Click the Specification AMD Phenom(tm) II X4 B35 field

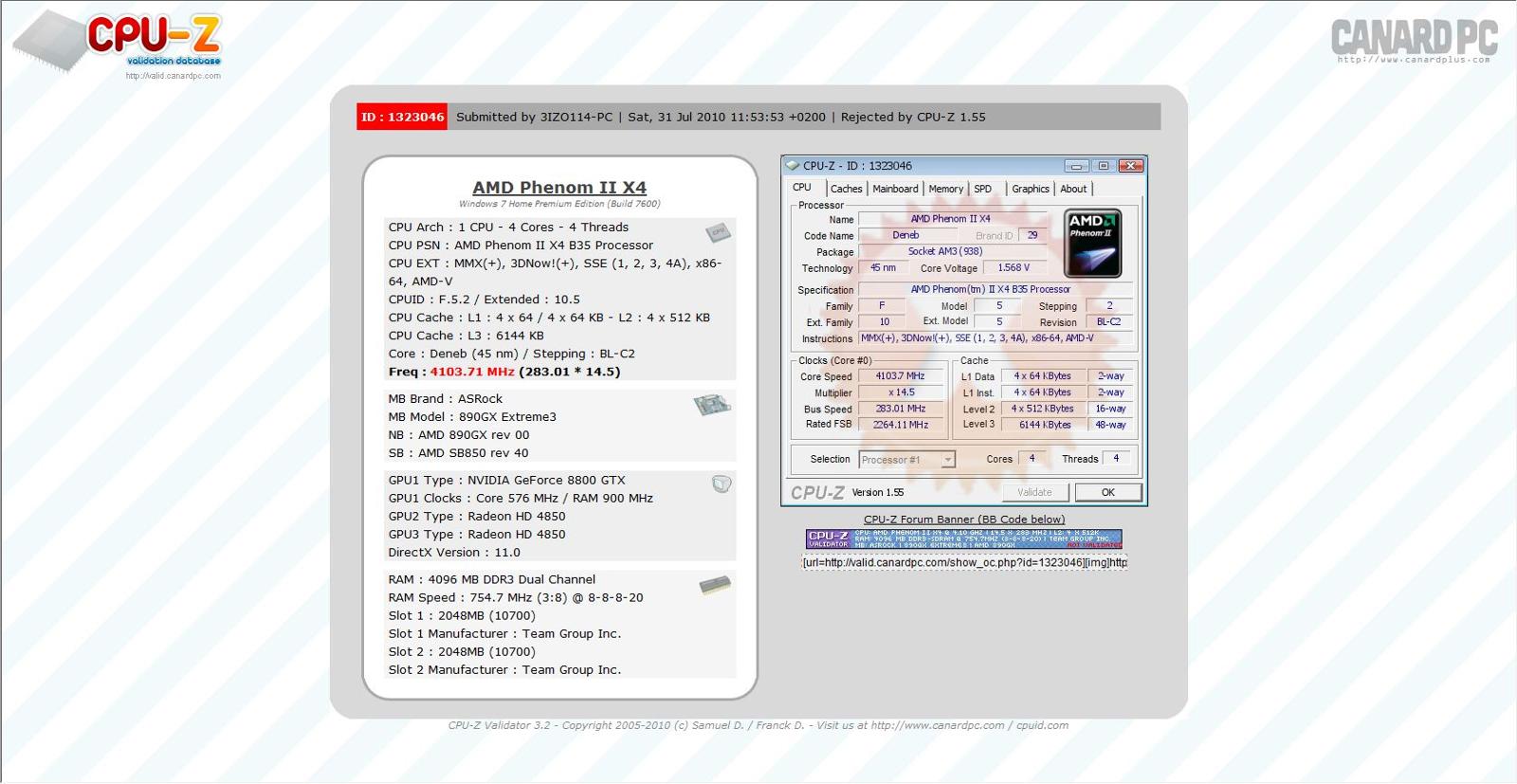point(996,289)
